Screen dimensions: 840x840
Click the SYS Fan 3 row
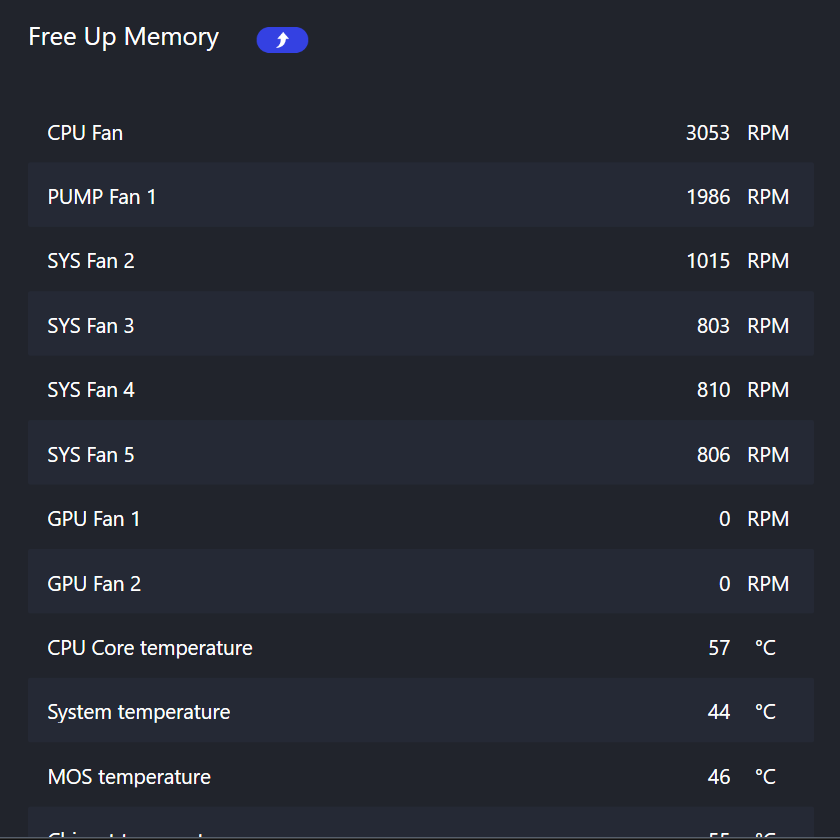[x=421, y=324]
